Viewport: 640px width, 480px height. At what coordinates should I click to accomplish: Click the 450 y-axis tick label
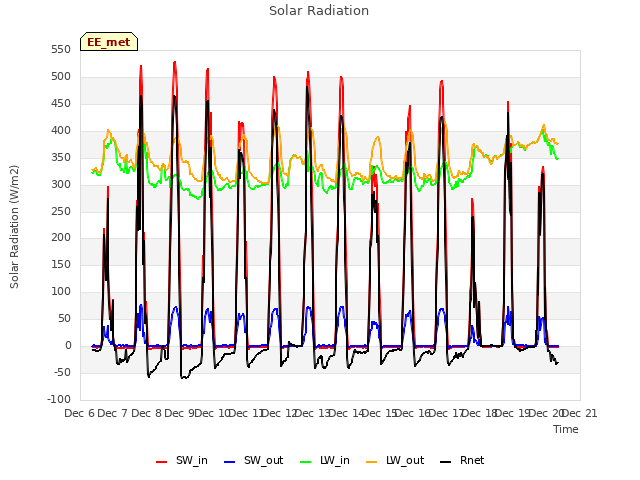pos(61,104)
